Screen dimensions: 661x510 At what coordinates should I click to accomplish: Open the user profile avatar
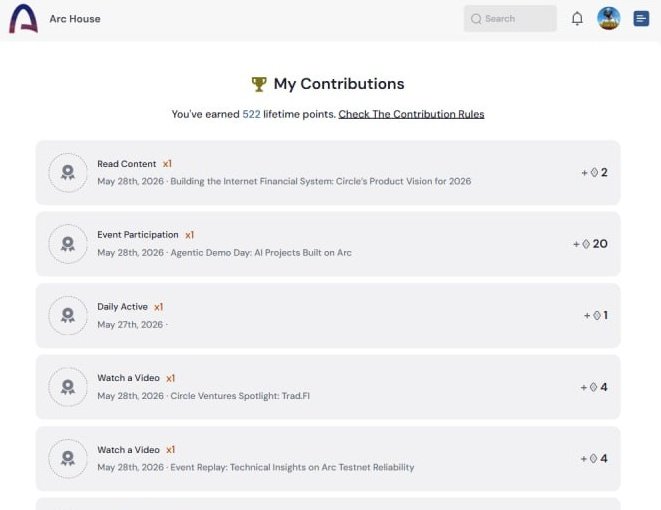pyautogui.click(x=609, y=19)
